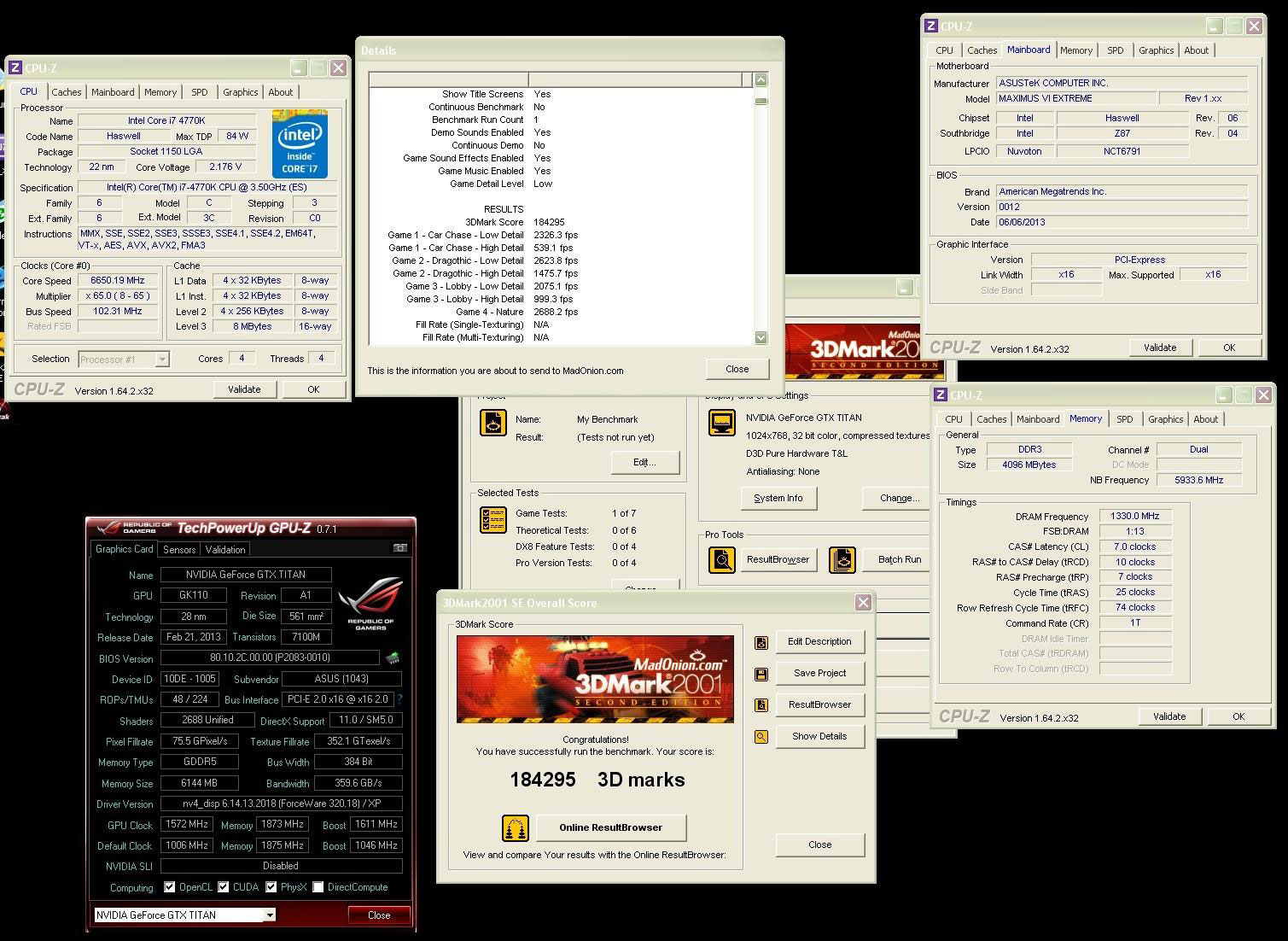Click OK in the CPU-Z Mainboard window

tap(1229, 348)
